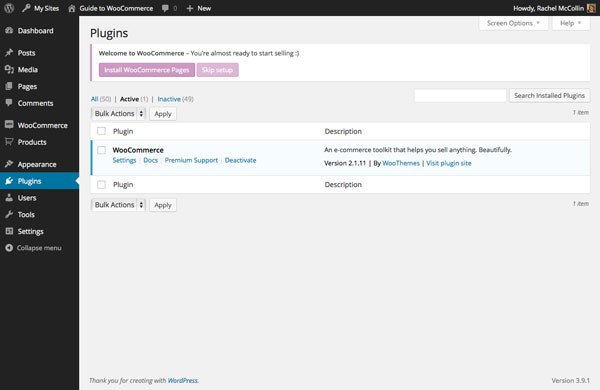Expand the Help dropdown tab

tap(571, 23)
